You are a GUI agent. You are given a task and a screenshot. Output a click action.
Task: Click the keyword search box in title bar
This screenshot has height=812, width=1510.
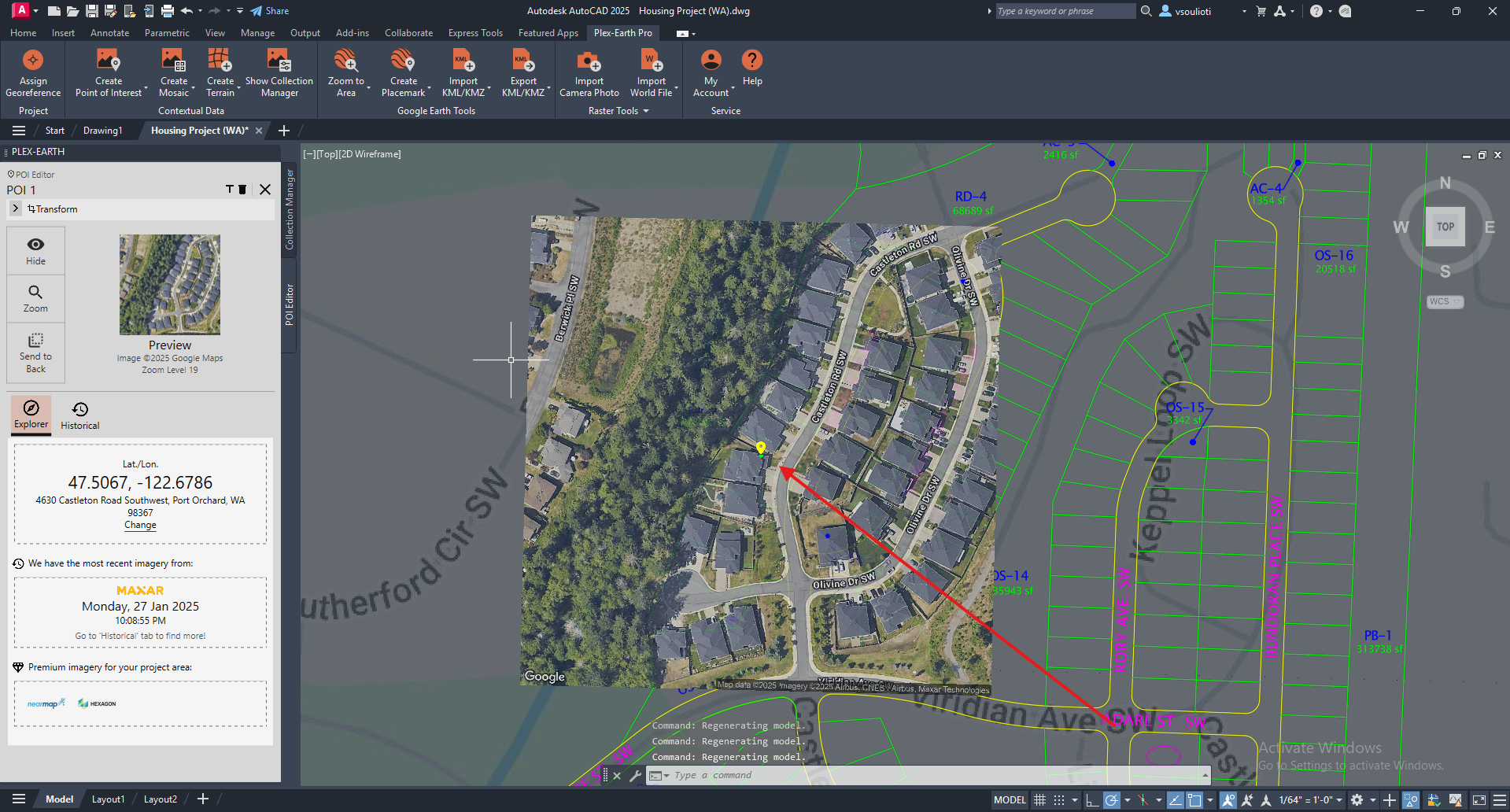tap(1065, 11)
